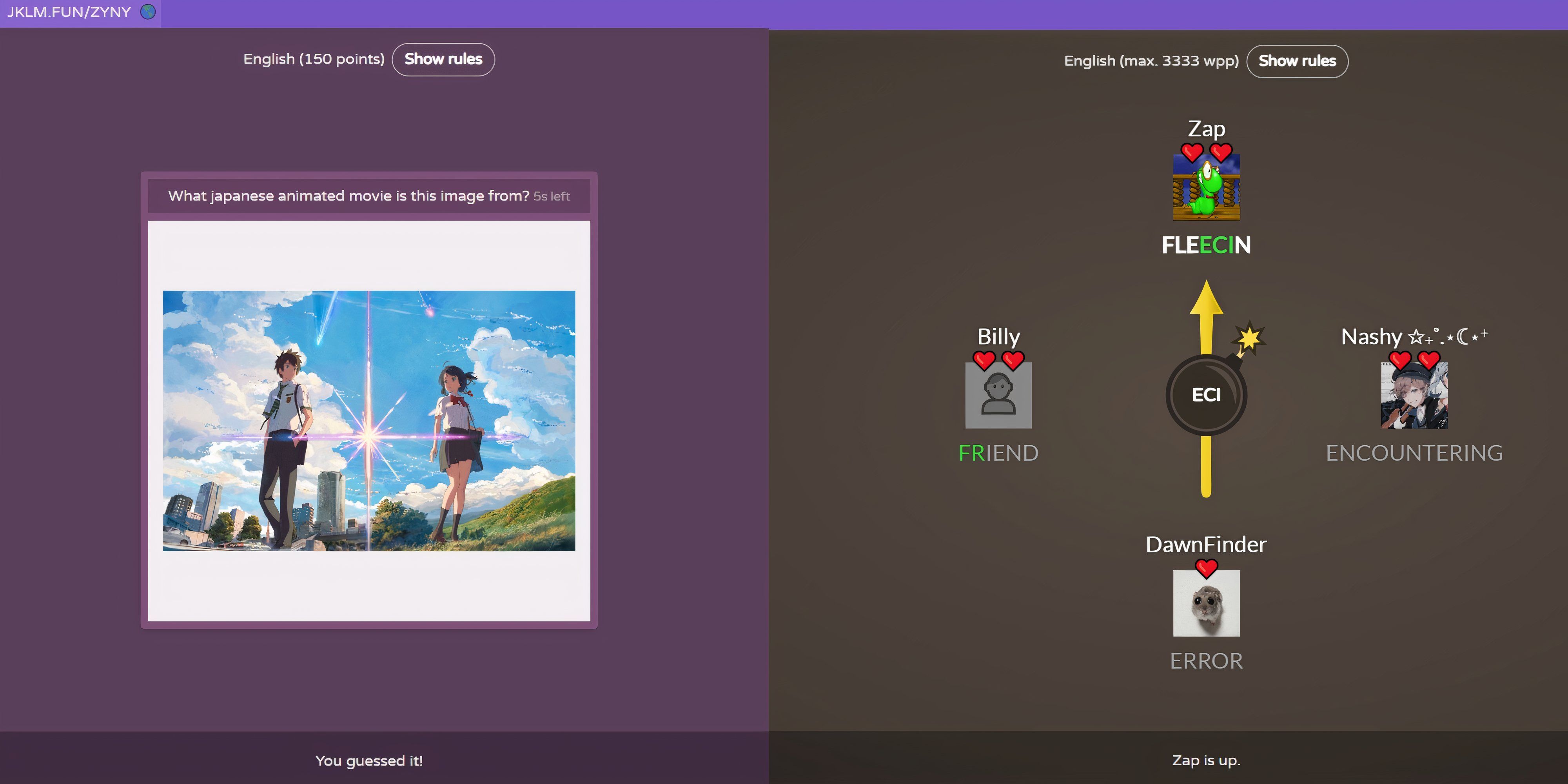Click the word FRIEND under Billy
Image resolution: width=1568 pixels, height=784 pixels.
998,453
